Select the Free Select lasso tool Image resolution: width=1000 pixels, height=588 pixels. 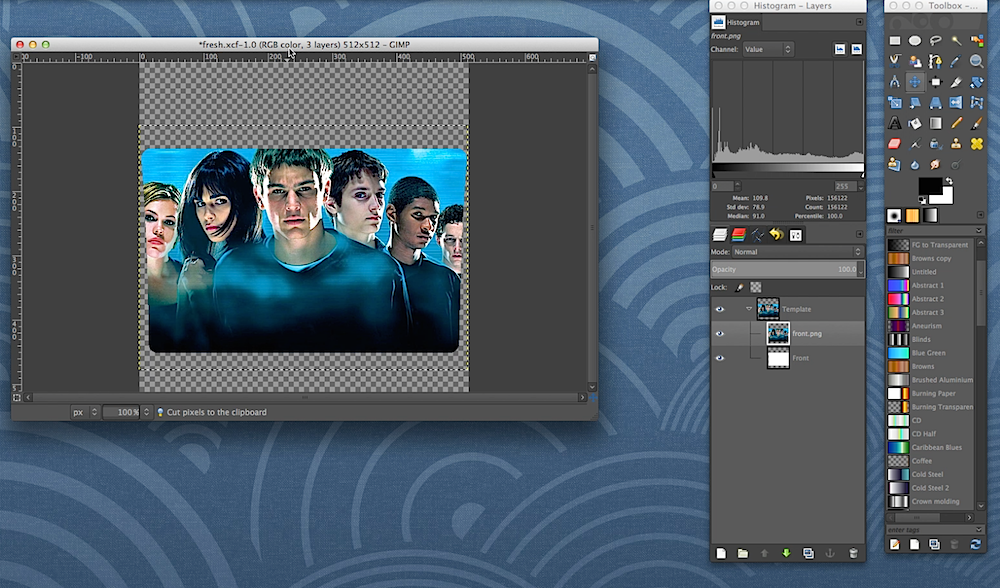pyautogui.click(x=936, y=41)
